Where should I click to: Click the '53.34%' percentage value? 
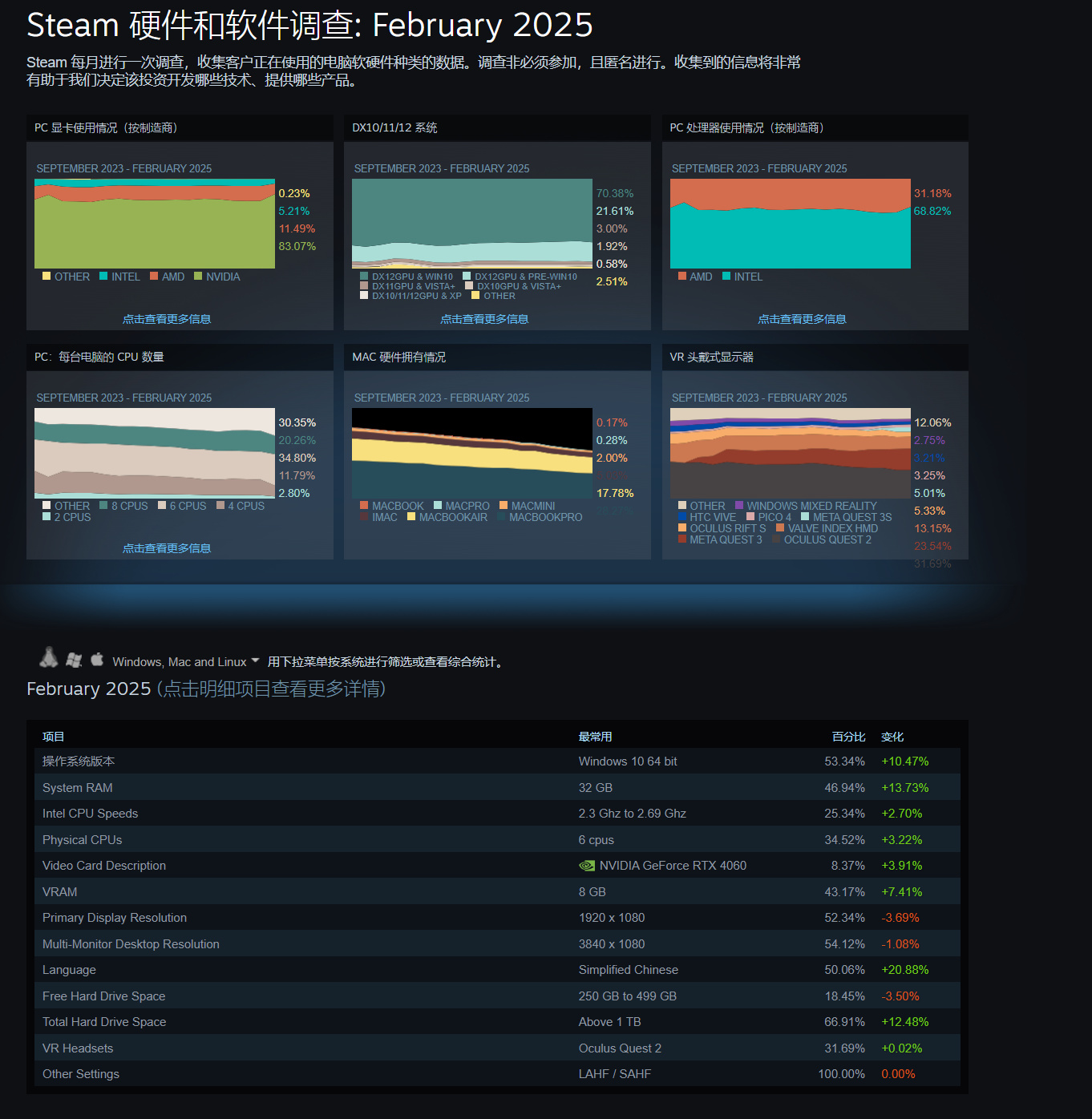tap(845, 761)
